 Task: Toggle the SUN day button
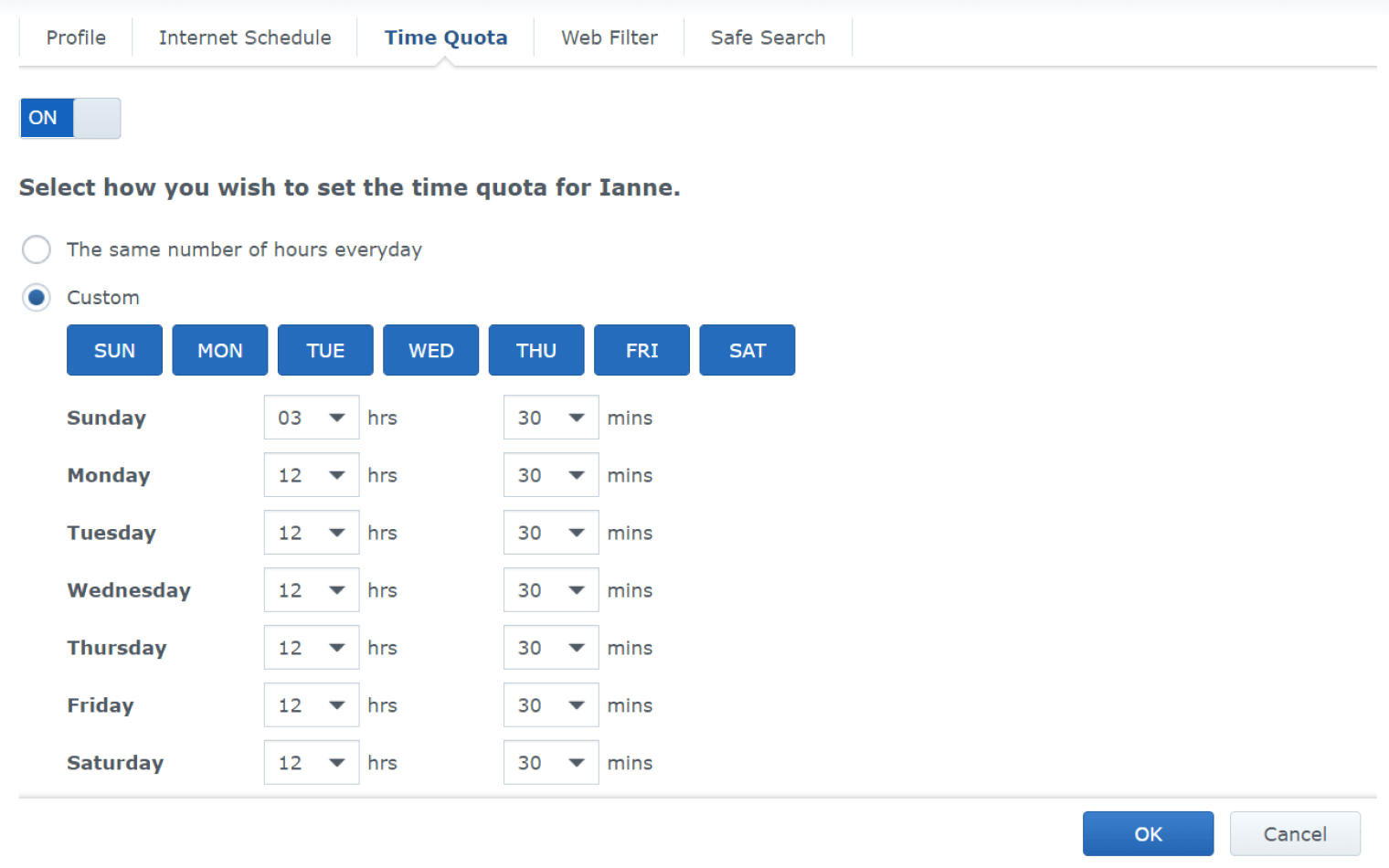coord(114,351)
